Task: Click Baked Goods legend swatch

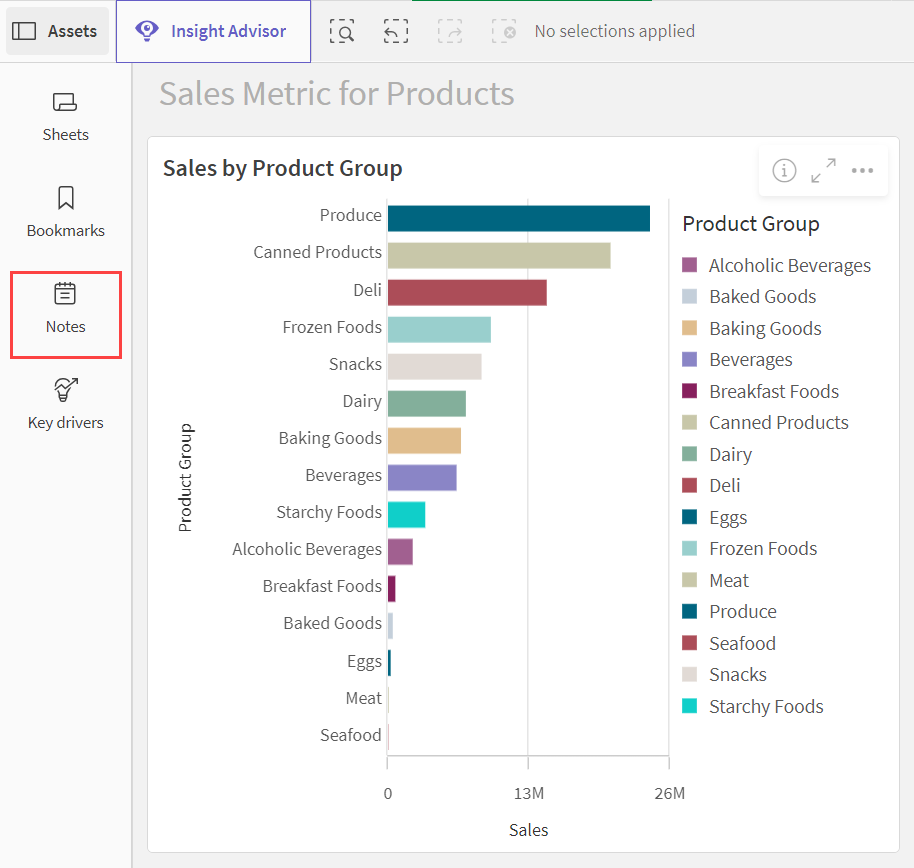Action: [x=690, y=297]
